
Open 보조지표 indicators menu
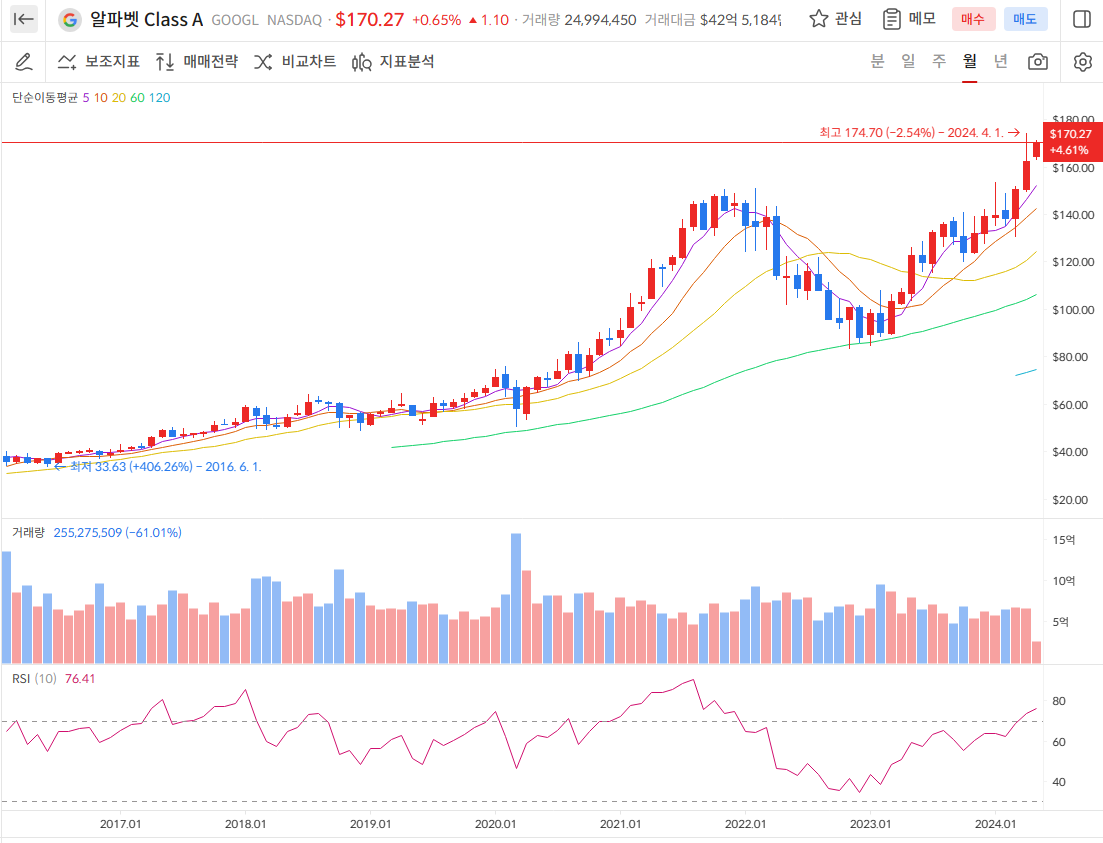(x=98, y=62)
